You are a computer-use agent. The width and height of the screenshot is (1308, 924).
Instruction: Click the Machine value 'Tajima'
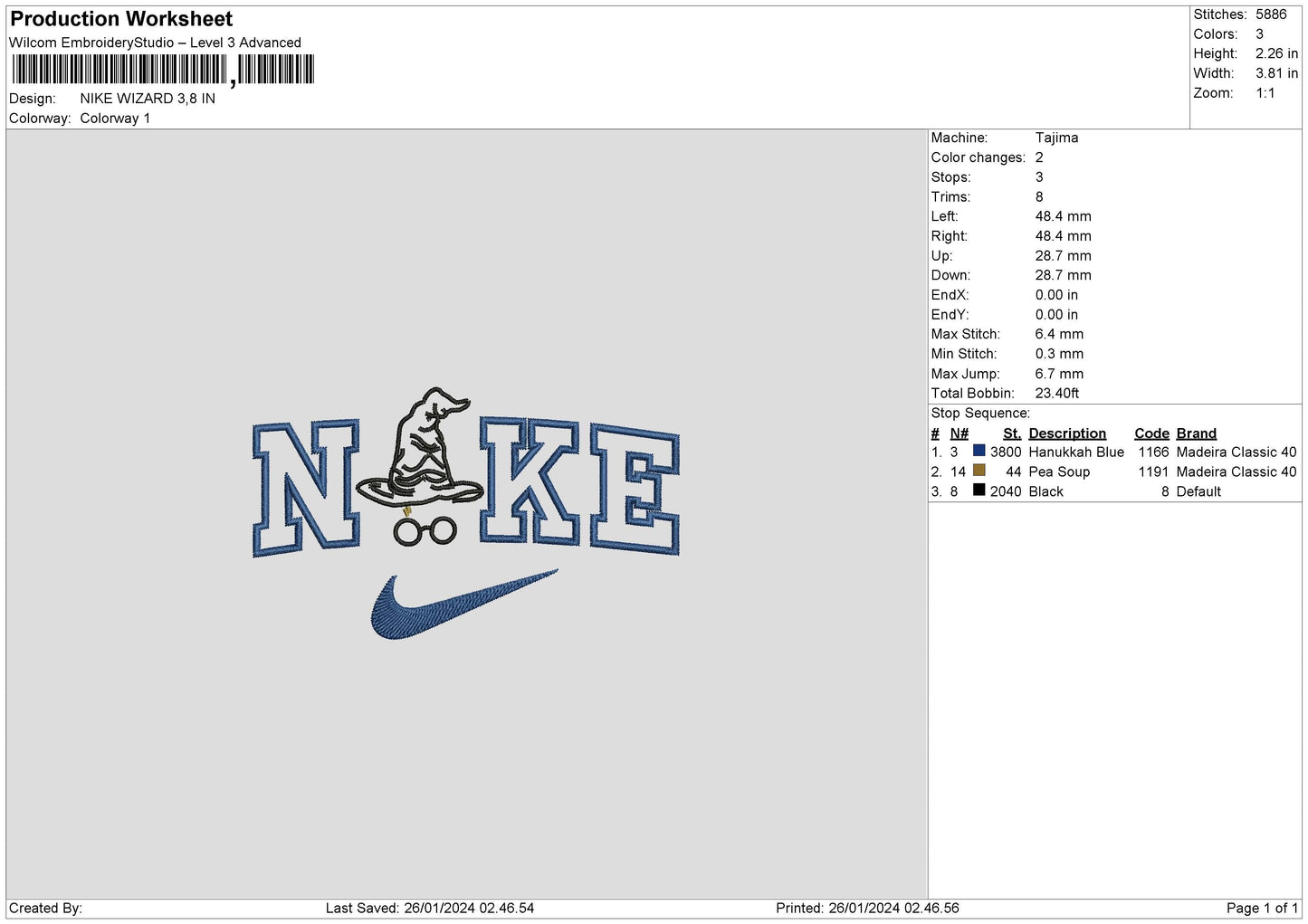pyautogui.click(x=1056, y=138)
